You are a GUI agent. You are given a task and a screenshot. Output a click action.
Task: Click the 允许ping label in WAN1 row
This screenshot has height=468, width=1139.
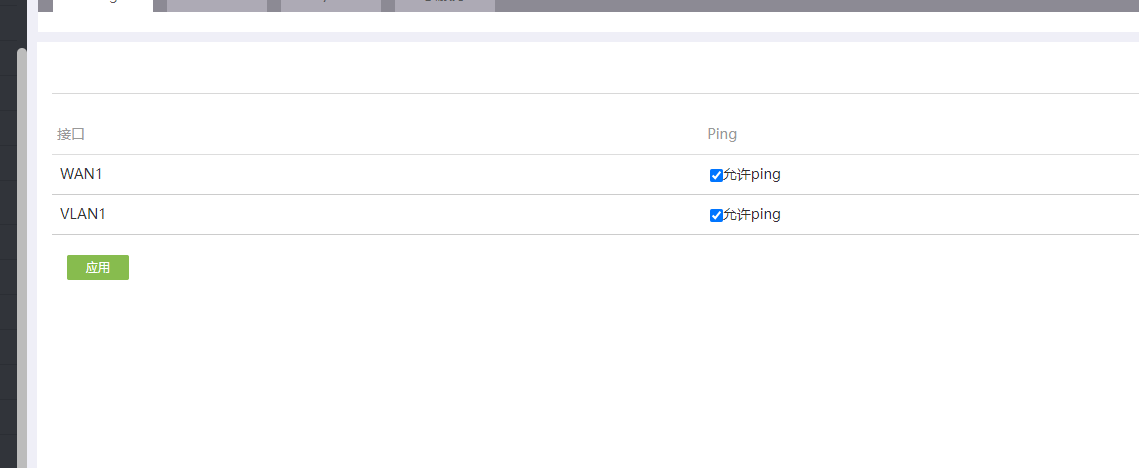(752, 175)
